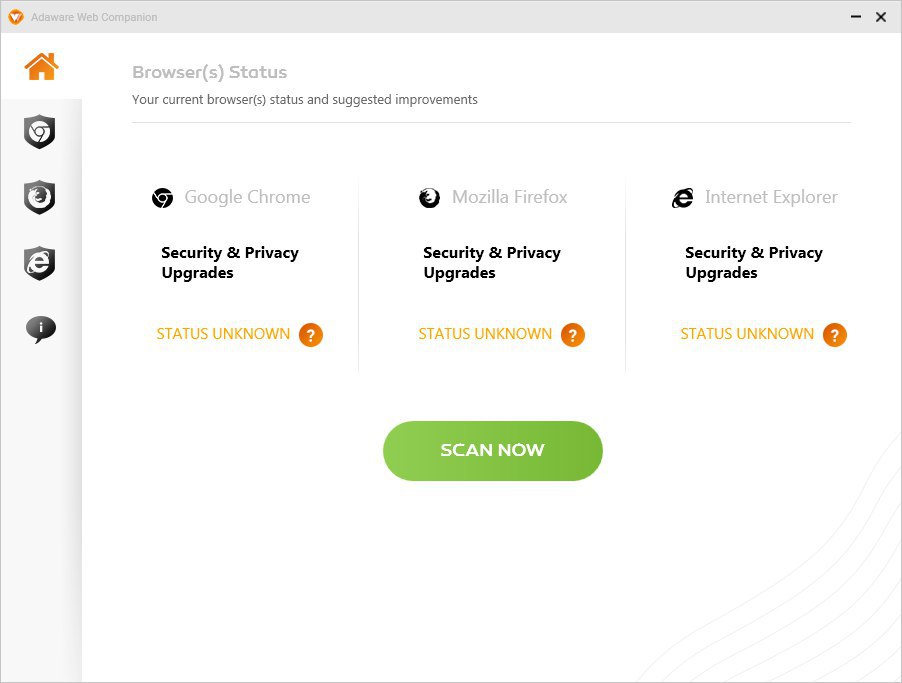The image size is (902, 683).
Task: Click STATUS UNKNOWN under Google Chrome
Action: pyautogui.click(x=223, y=334)
